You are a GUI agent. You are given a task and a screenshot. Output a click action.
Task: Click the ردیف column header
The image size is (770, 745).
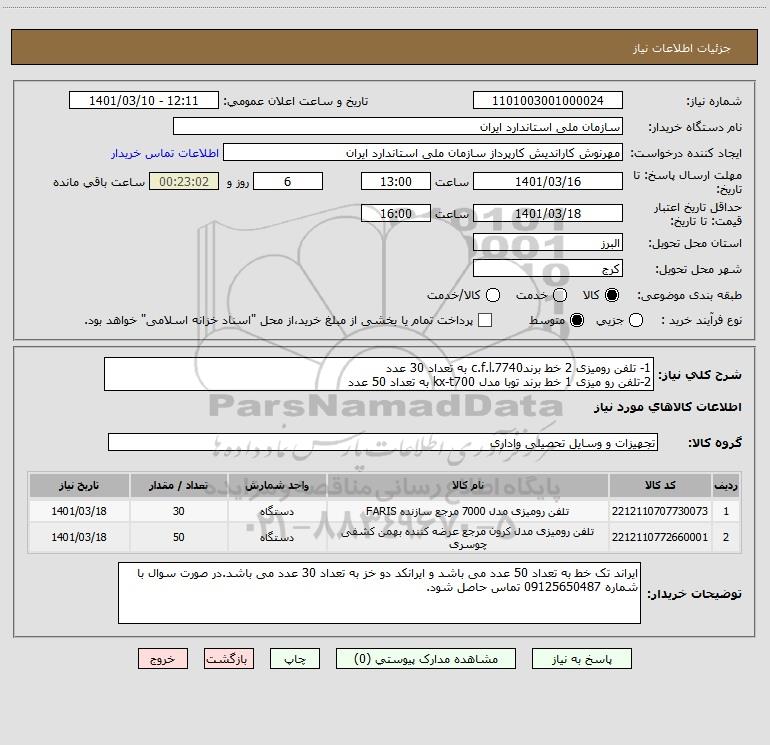coord(726,485)
